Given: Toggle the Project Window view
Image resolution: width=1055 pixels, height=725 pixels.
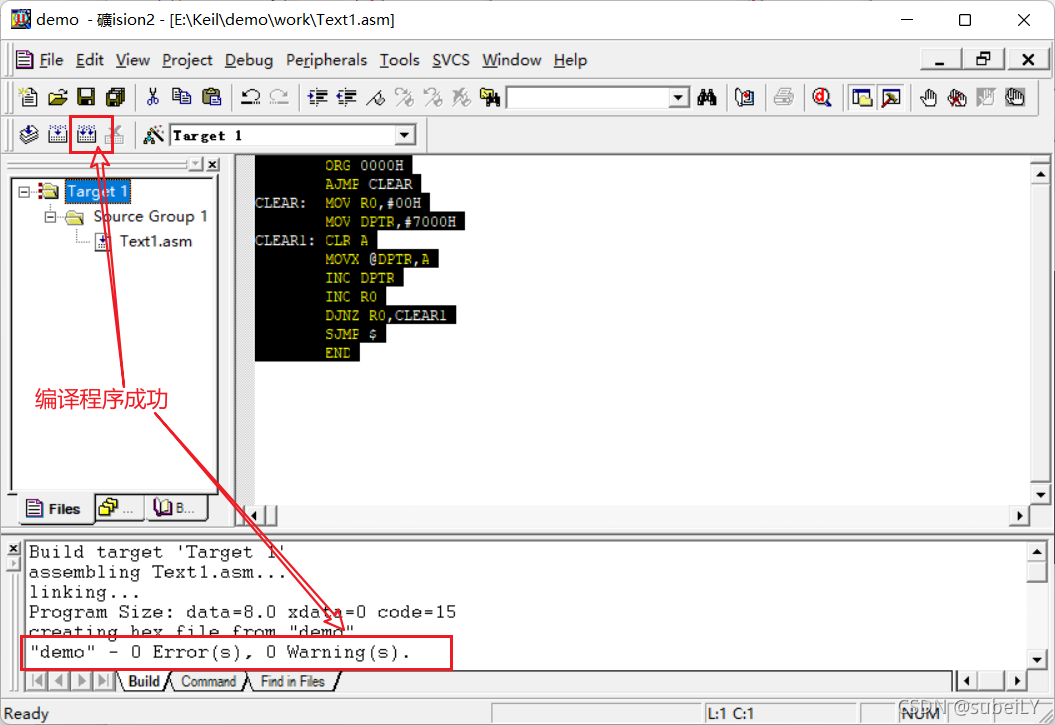Looking at the screenshot, I should point(862,98).
